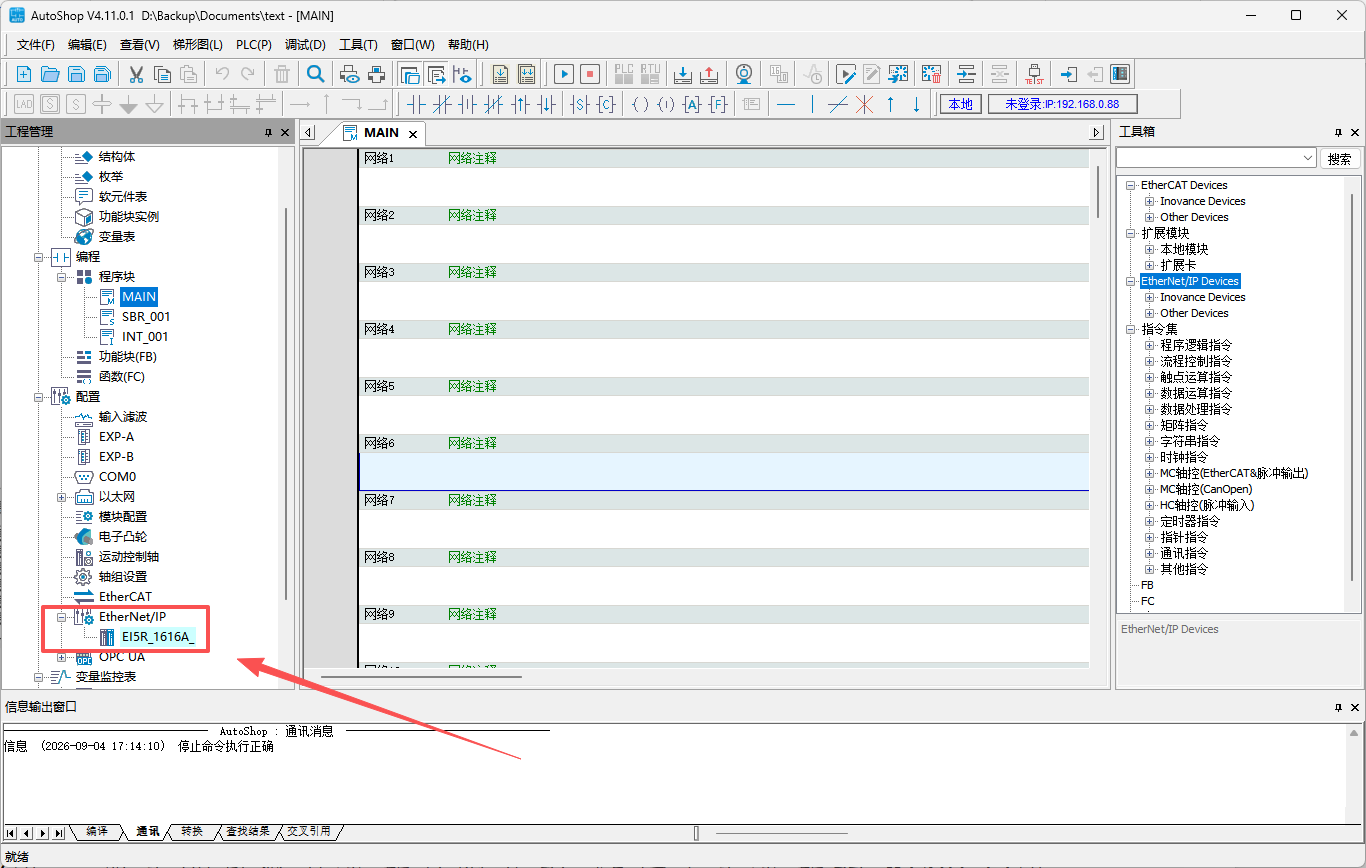
Task: Click the Cut scissors icon
Action: pos(136,74)
